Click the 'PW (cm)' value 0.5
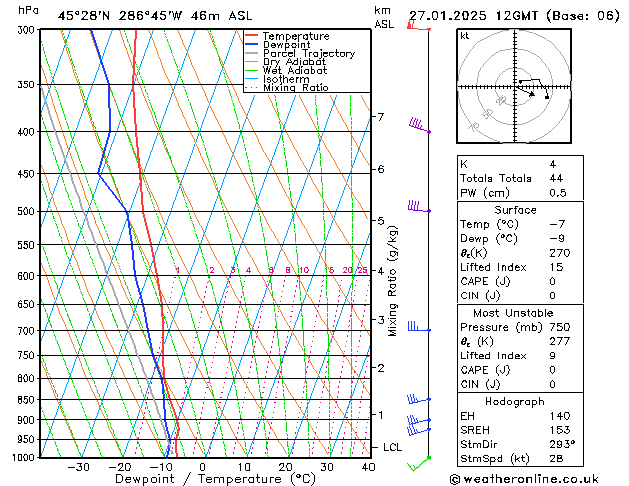 click(558, 193)
